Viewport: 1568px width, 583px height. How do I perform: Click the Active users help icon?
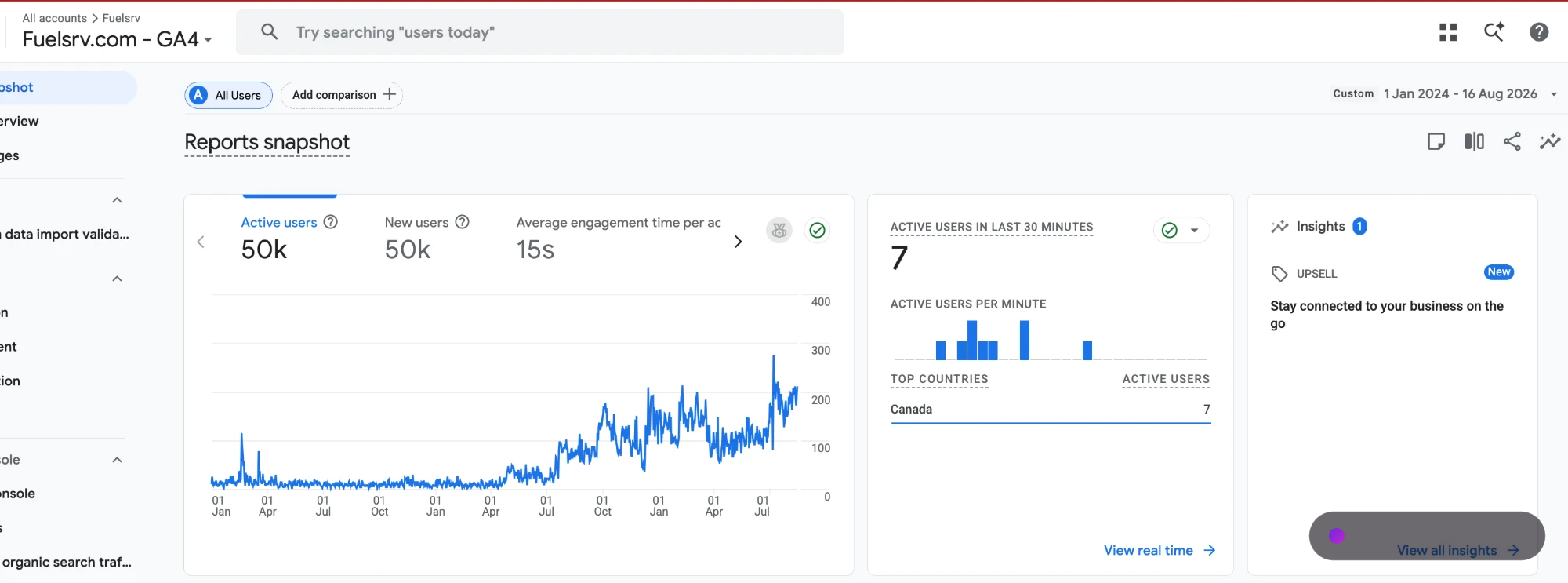click(331, 222)
